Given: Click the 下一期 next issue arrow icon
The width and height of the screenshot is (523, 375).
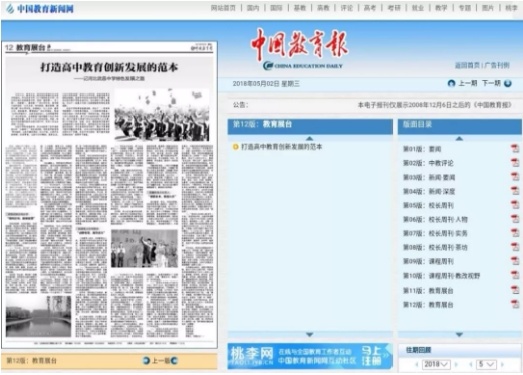Looking at the screenshot, I should click(x=508, y=83).
